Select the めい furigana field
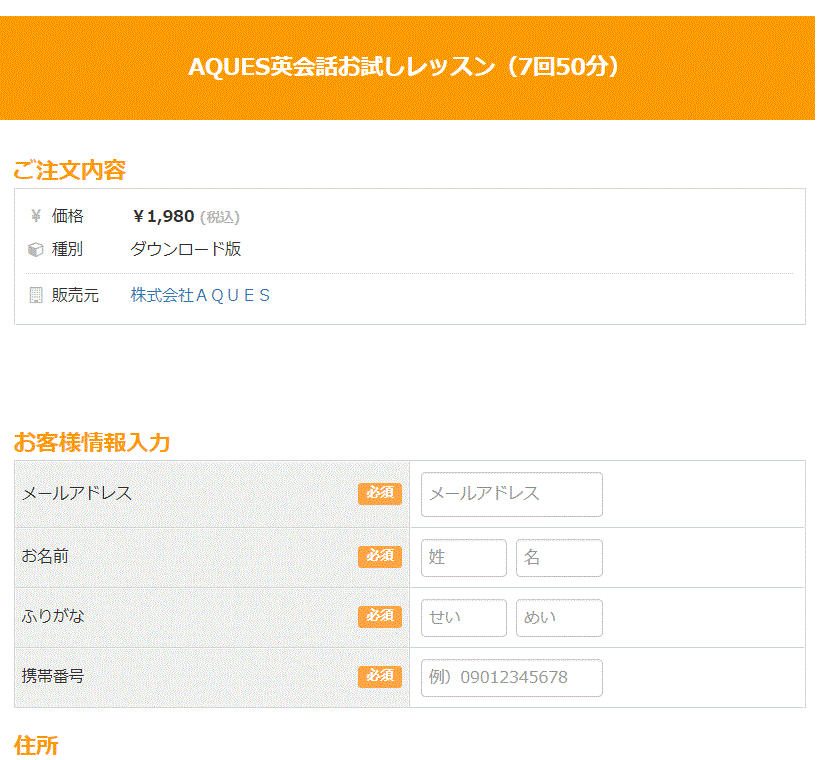This screenshot has width=826, height=760. click(559, 617)
